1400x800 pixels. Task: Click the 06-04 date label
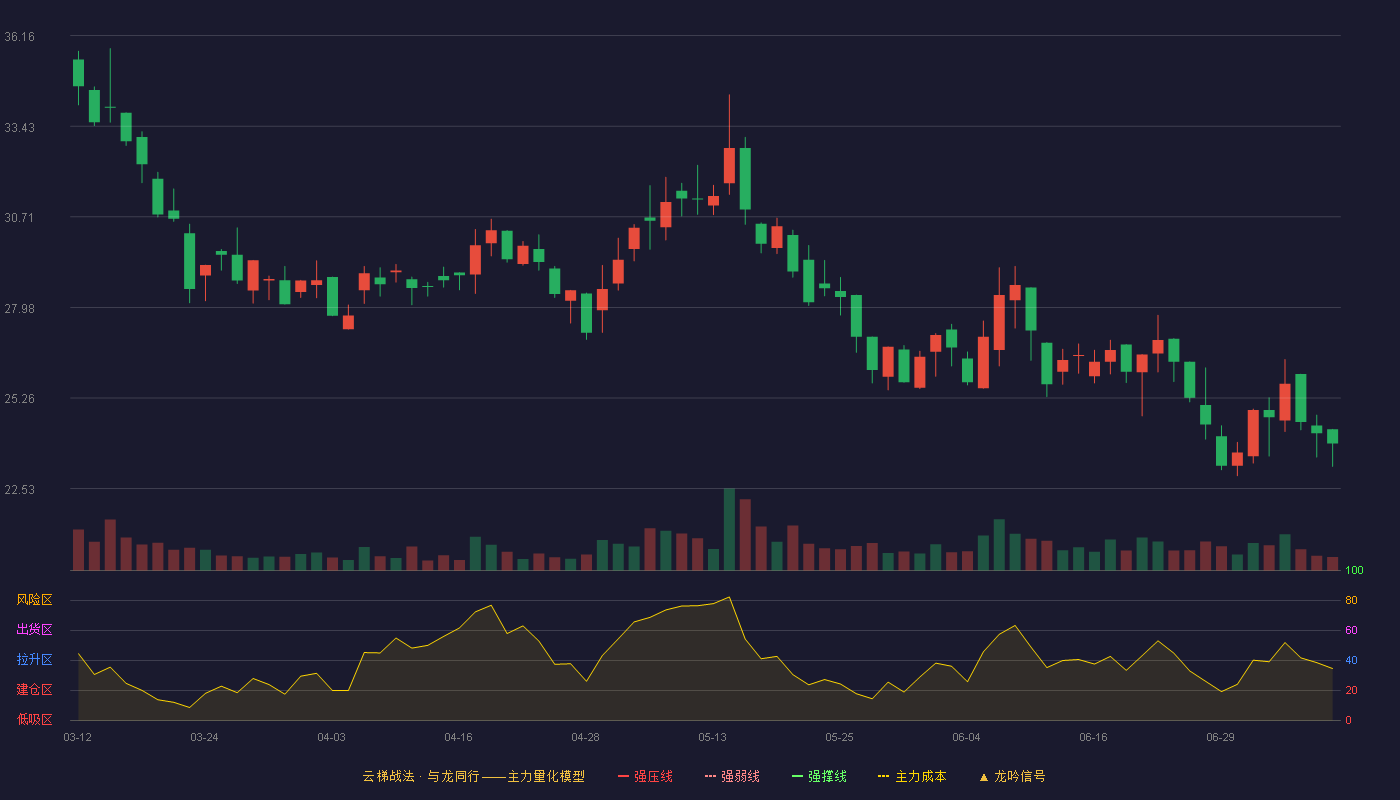(966, 737)
